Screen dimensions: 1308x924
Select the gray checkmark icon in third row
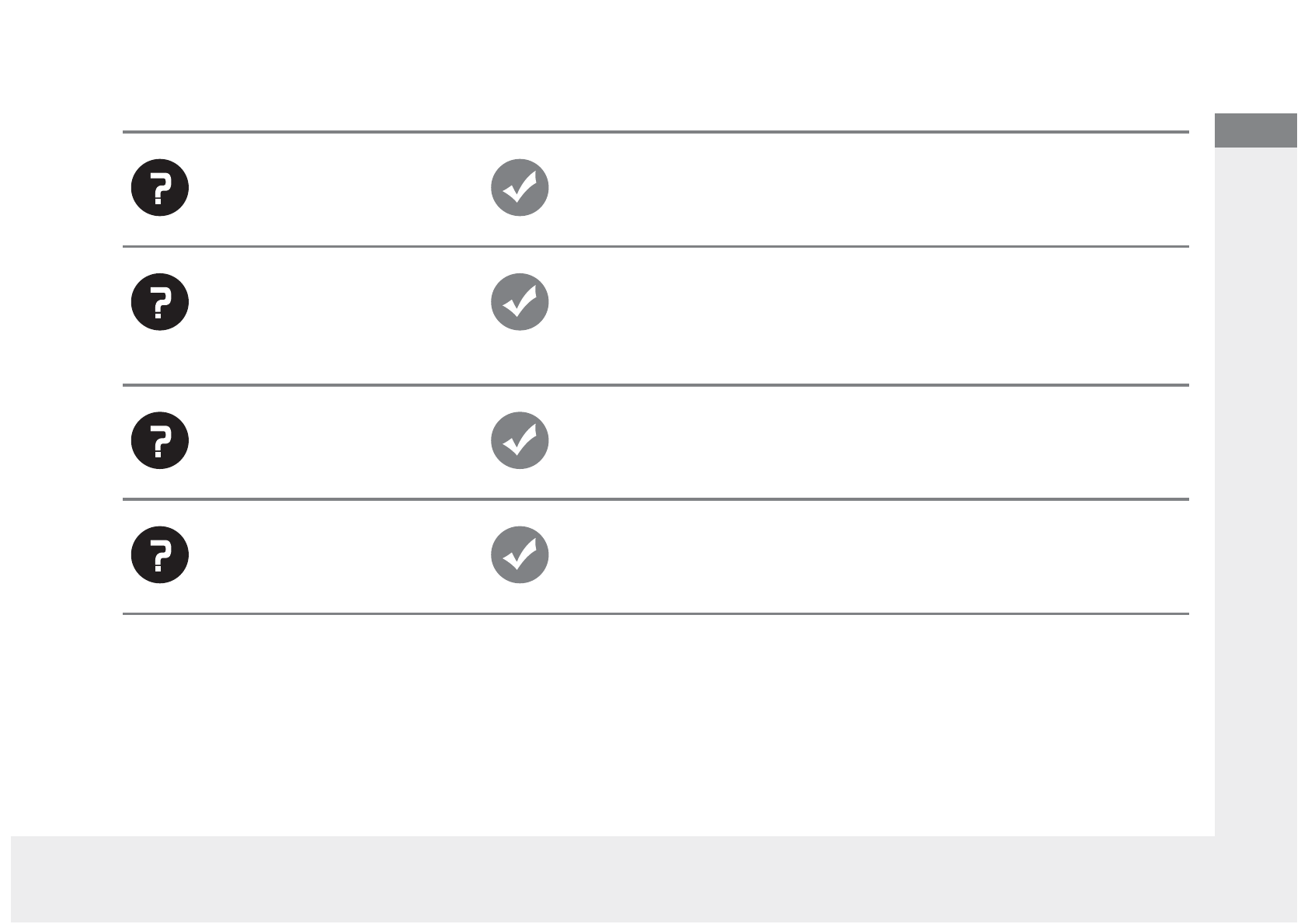520,440
